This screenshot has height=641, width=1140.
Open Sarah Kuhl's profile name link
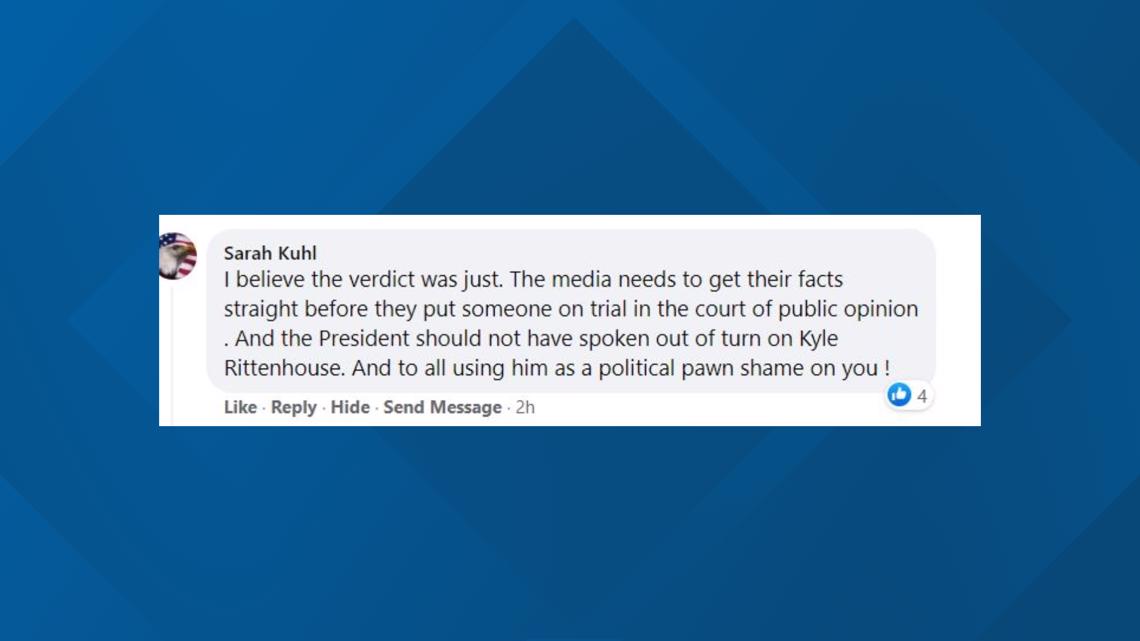click(270, 253)
